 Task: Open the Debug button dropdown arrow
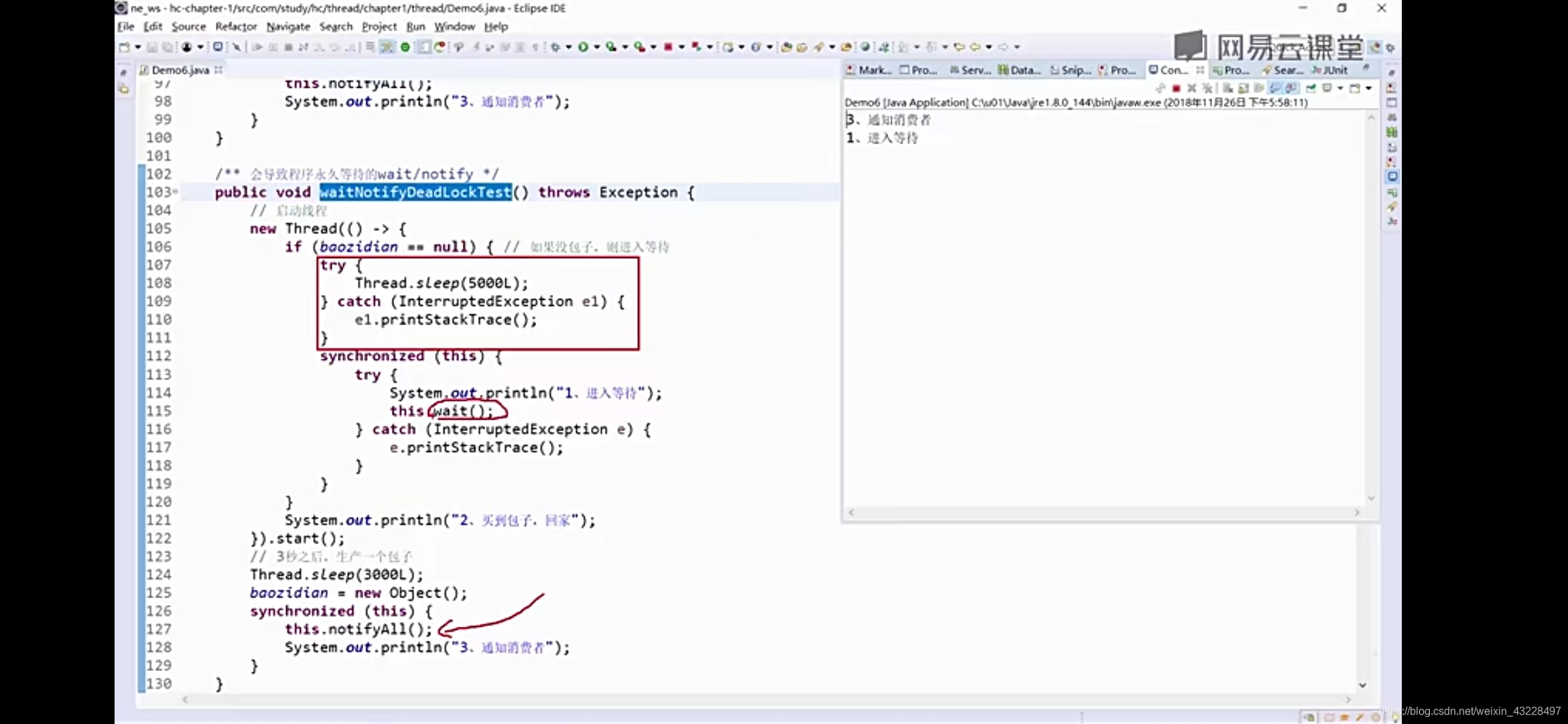[x=568, y=47]
